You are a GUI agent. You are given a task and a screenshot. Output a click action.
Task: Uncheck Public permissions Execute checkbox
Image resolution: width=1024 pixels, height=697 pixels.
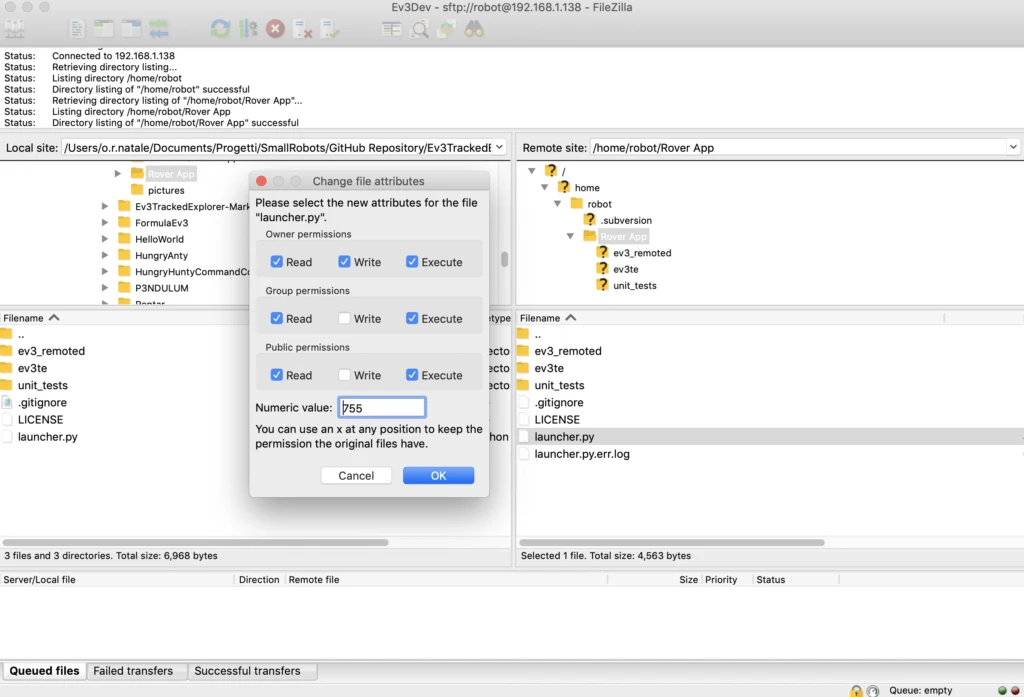pos(412,375)
